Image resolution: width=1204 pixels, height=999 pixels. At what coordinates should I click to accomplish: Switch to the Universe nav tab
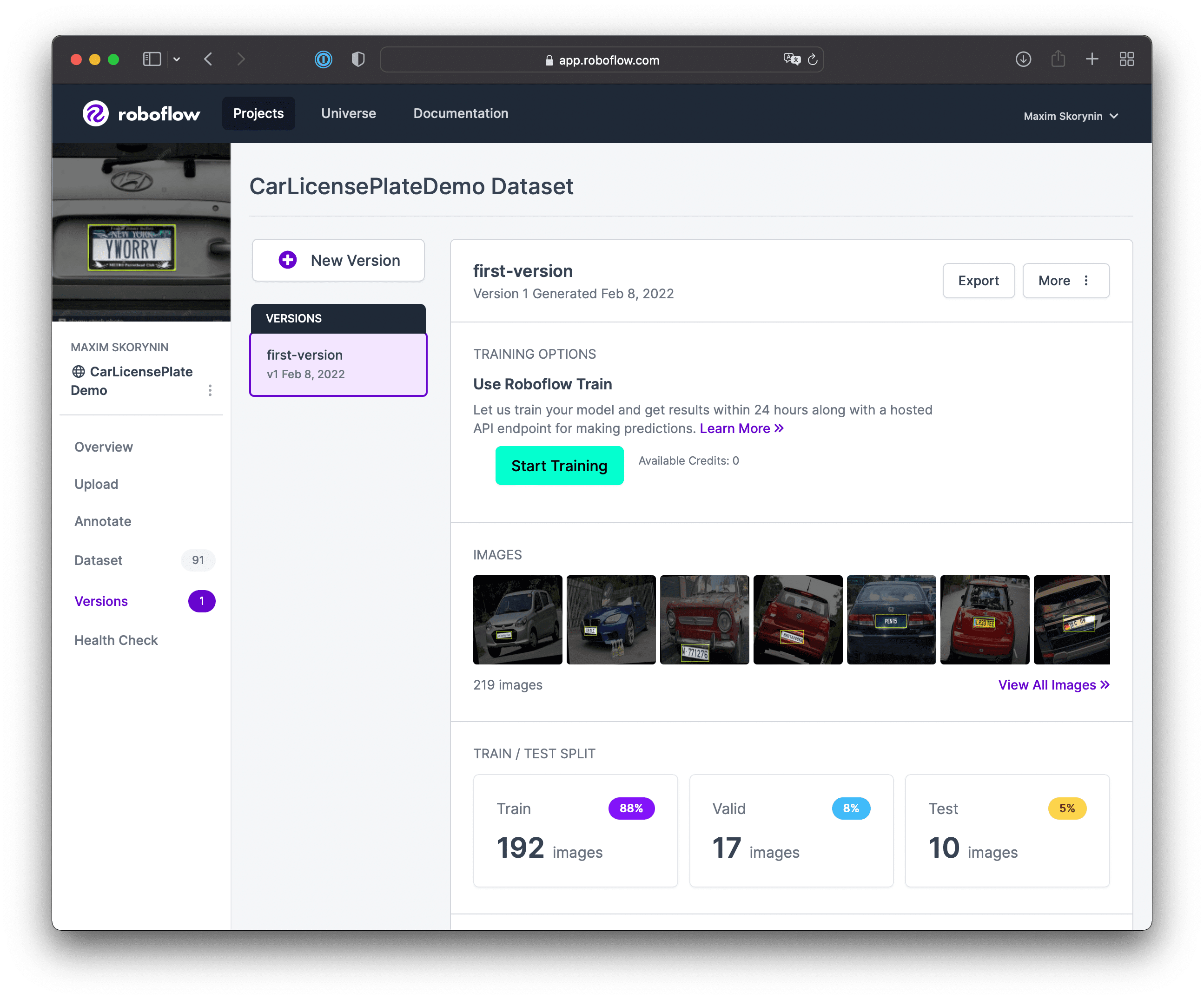349,113
